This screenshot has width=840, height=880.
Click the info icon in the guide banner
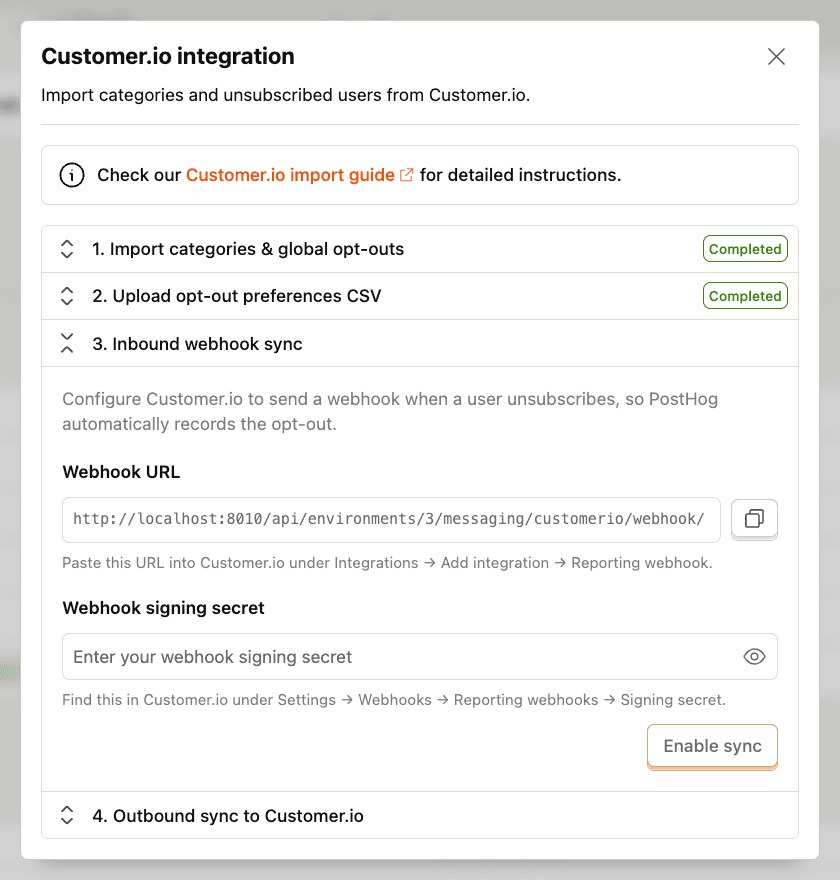72,175
